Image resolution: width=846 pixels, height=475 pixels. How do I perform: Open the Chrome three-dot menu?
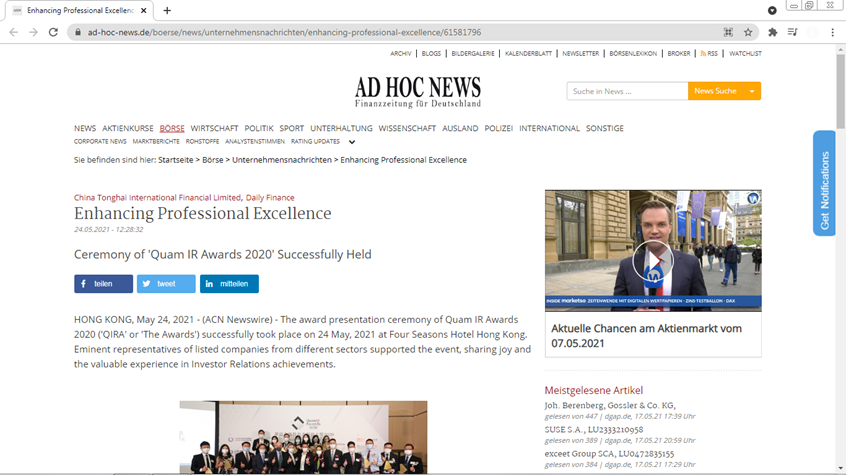[x=833, y=32]
